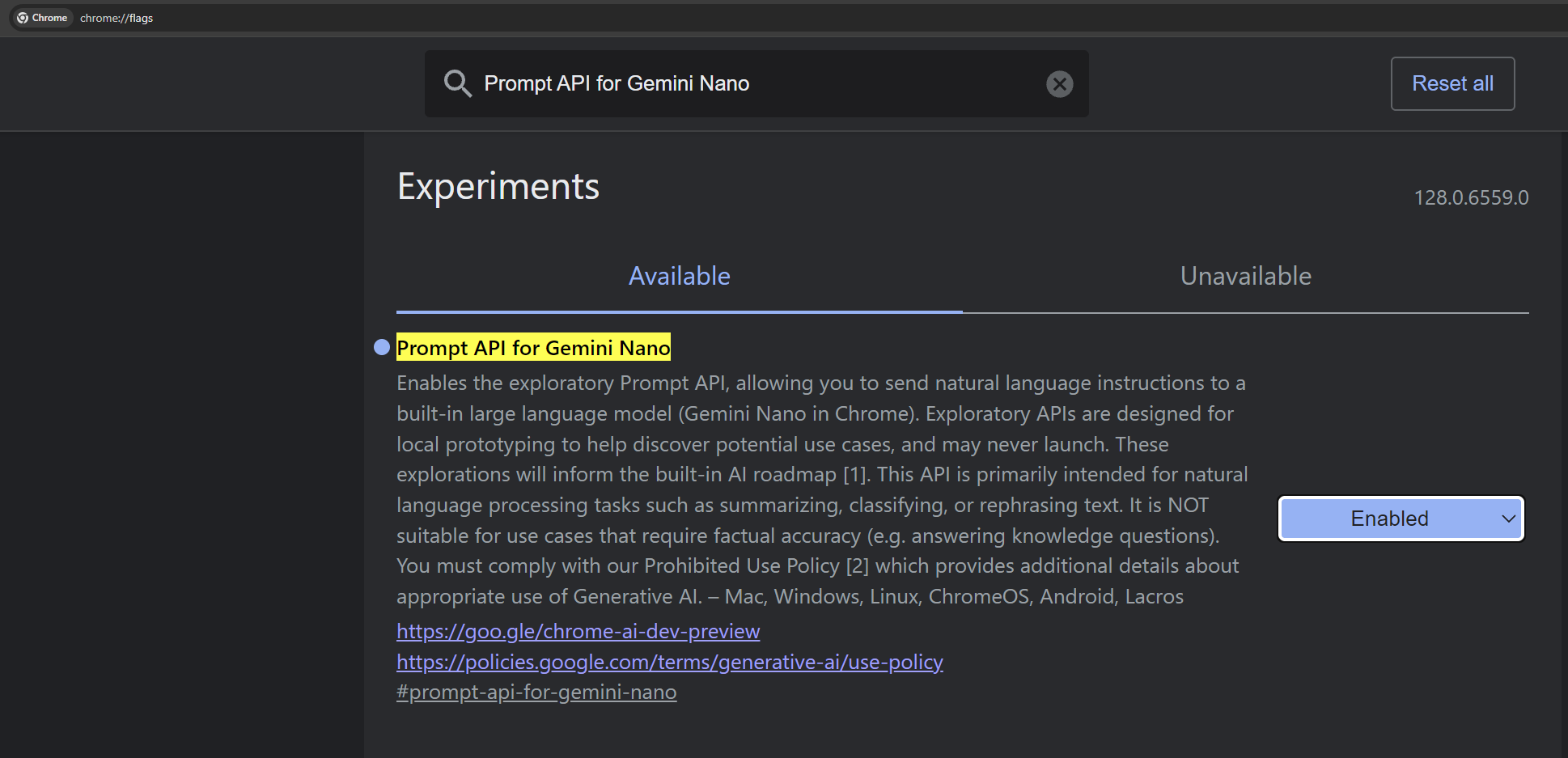Expand the flag state selector chevron
This screenshot has height=758, width=1568.
pos(1508,519)
